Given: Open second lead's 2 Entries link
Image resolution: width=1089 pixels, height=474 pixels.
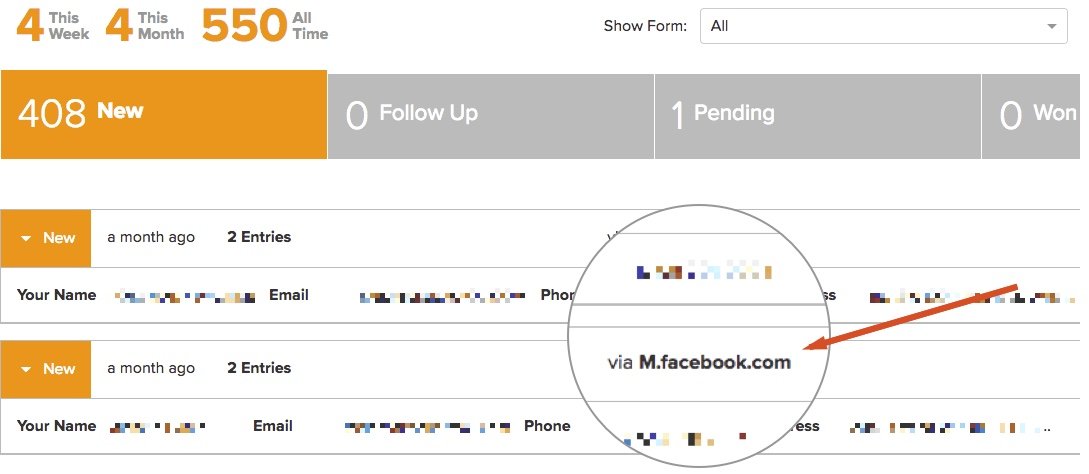Looking at the screenshot, I should 259,368.
